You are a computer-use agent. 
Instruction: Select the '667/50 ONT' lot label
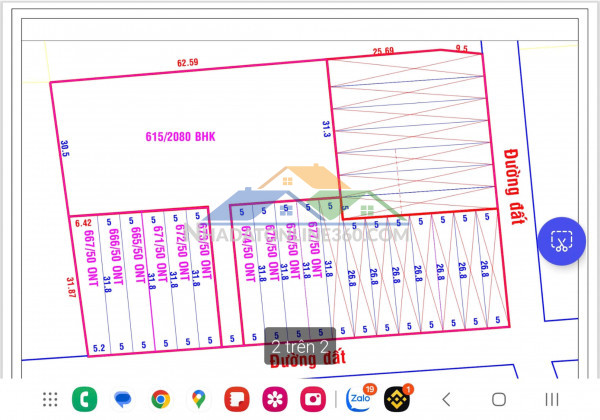(91, 258)
